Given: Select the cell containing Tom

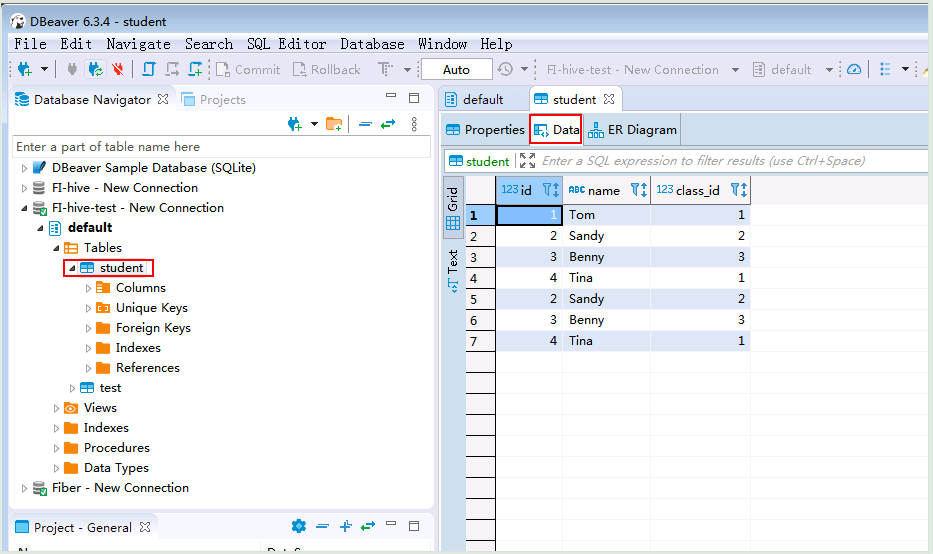Looking at the screenshot, I should point(606,215).
